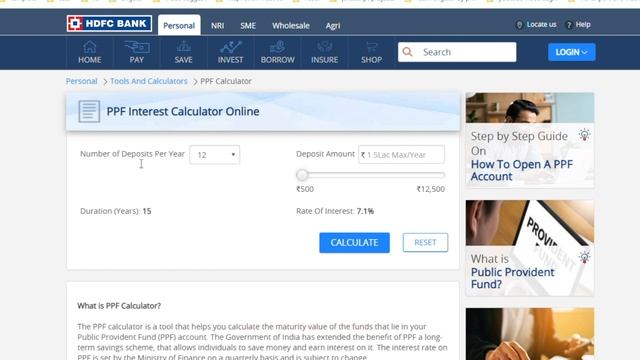This screenshot has width=640, height=360.
Task: Switch to the Wholesale tab
Action: [x=291, y=25]
